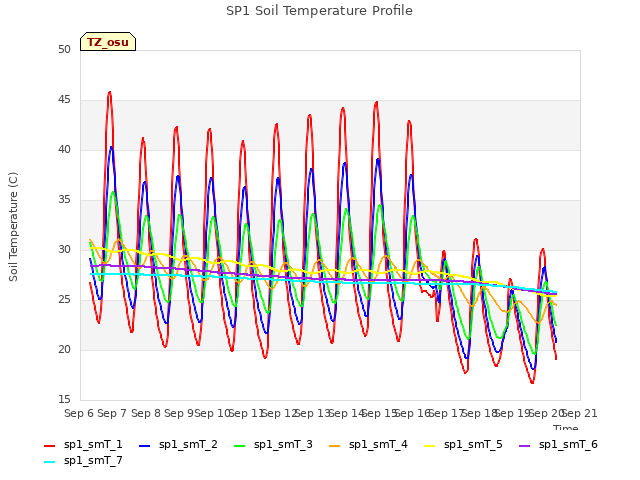Viewport: 640px width, 480px height.
Task: Click the blue sp1_smT_2 legend color marker
Action: click(144, 446)
